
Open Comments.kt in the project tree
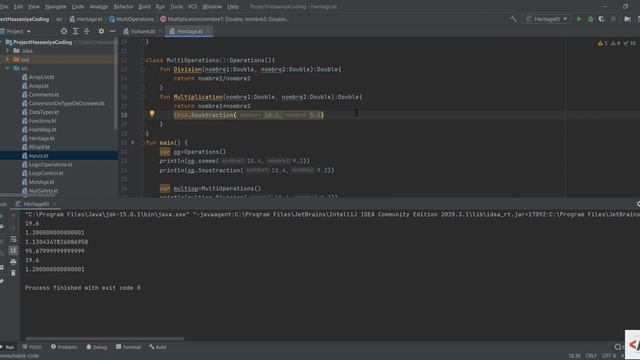click(x=44, y=95)
